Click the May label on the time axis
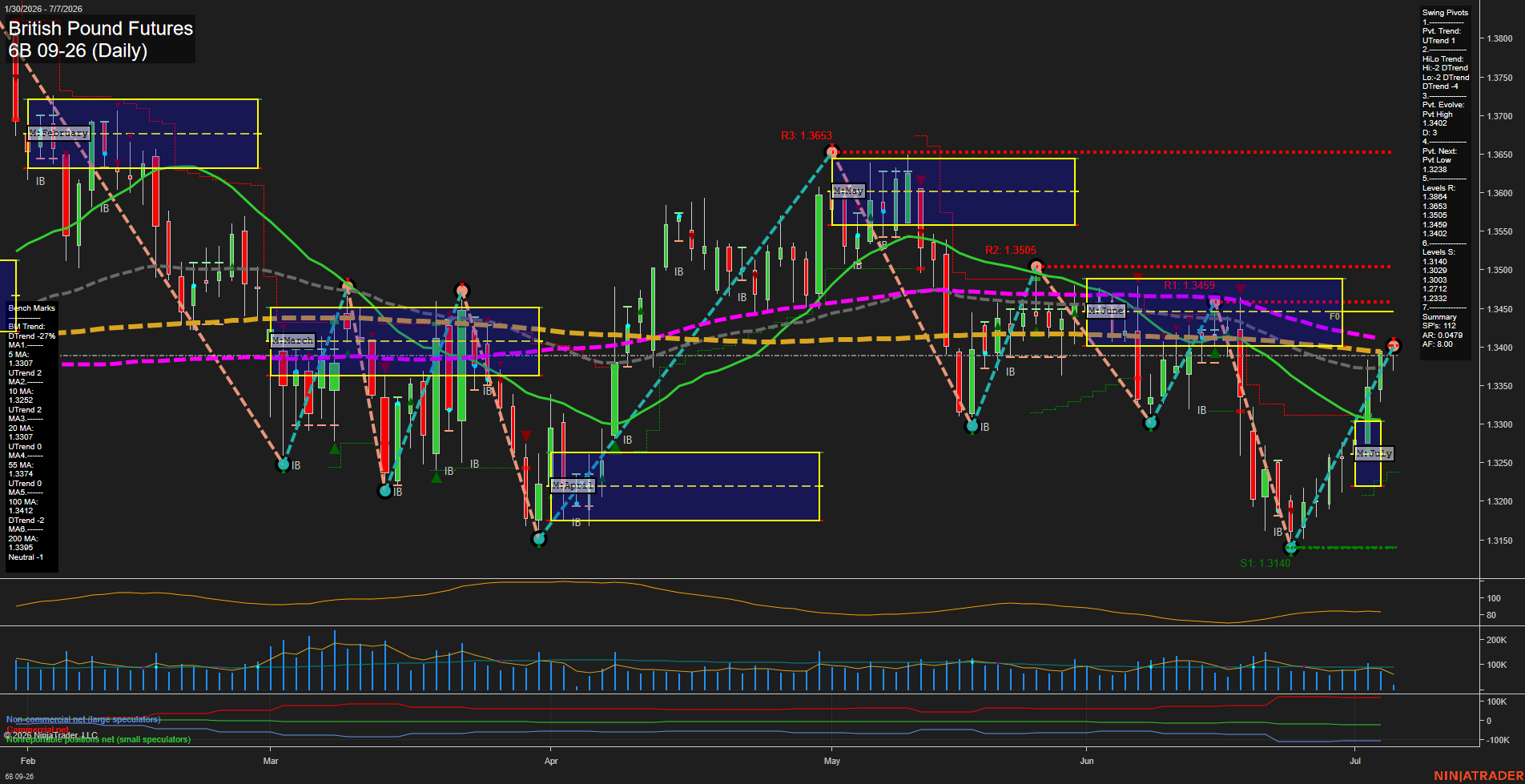 (x=832, y=761)
